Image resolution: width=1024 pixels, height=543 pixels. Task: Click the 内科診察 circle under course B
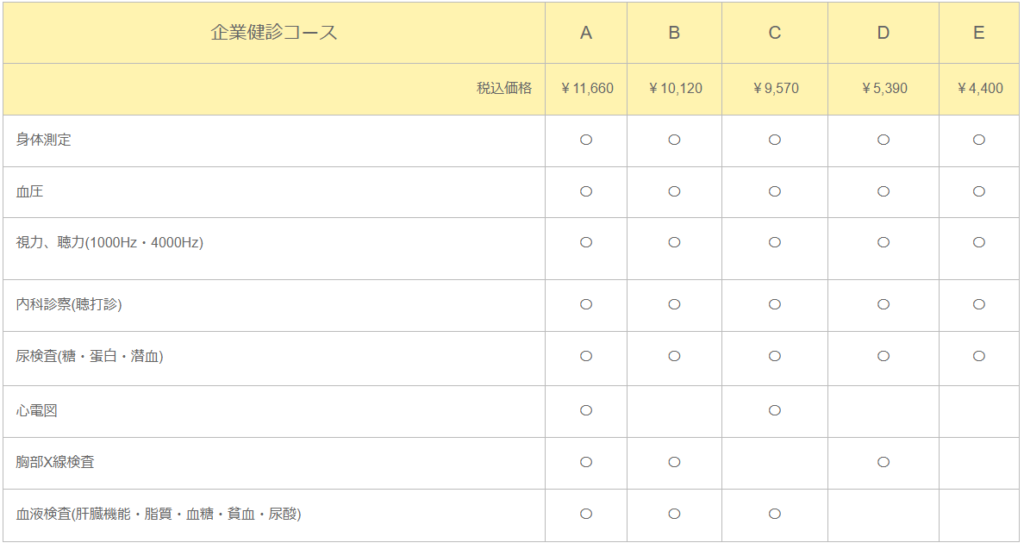click(674, 304)
